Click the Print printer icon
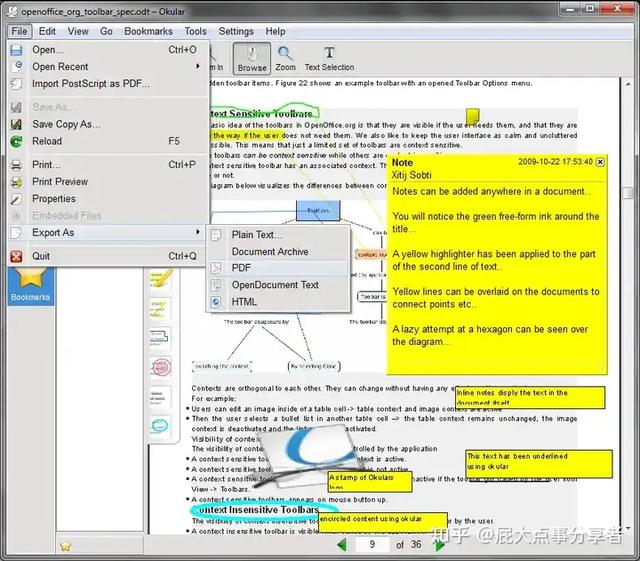The image size is (640, 561). point(16,165)
